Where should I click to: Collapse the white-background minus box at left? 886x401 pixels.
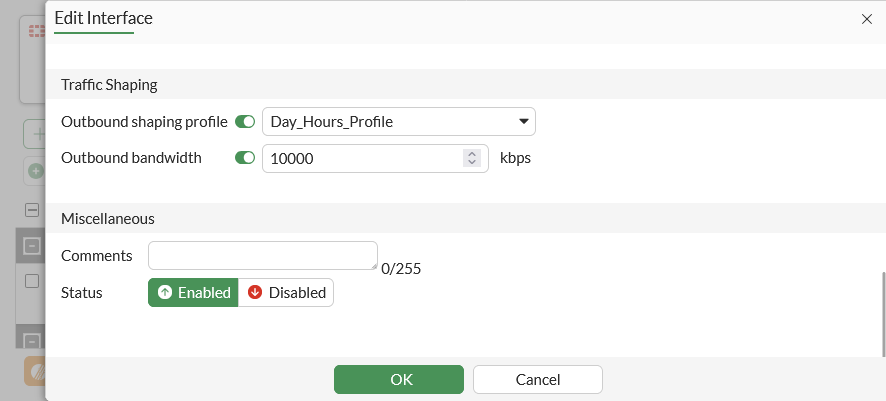point(32,211)
